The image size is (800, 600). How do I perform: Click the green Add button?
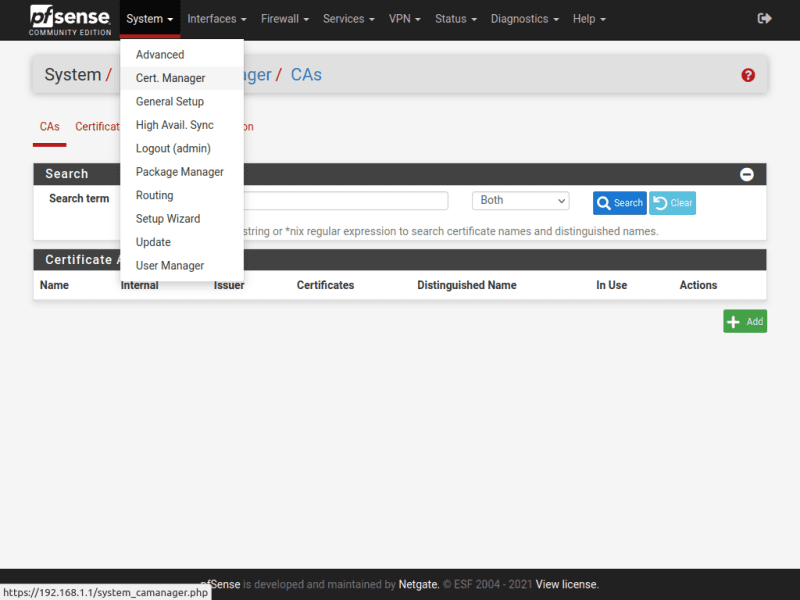(x=745, y=321)
